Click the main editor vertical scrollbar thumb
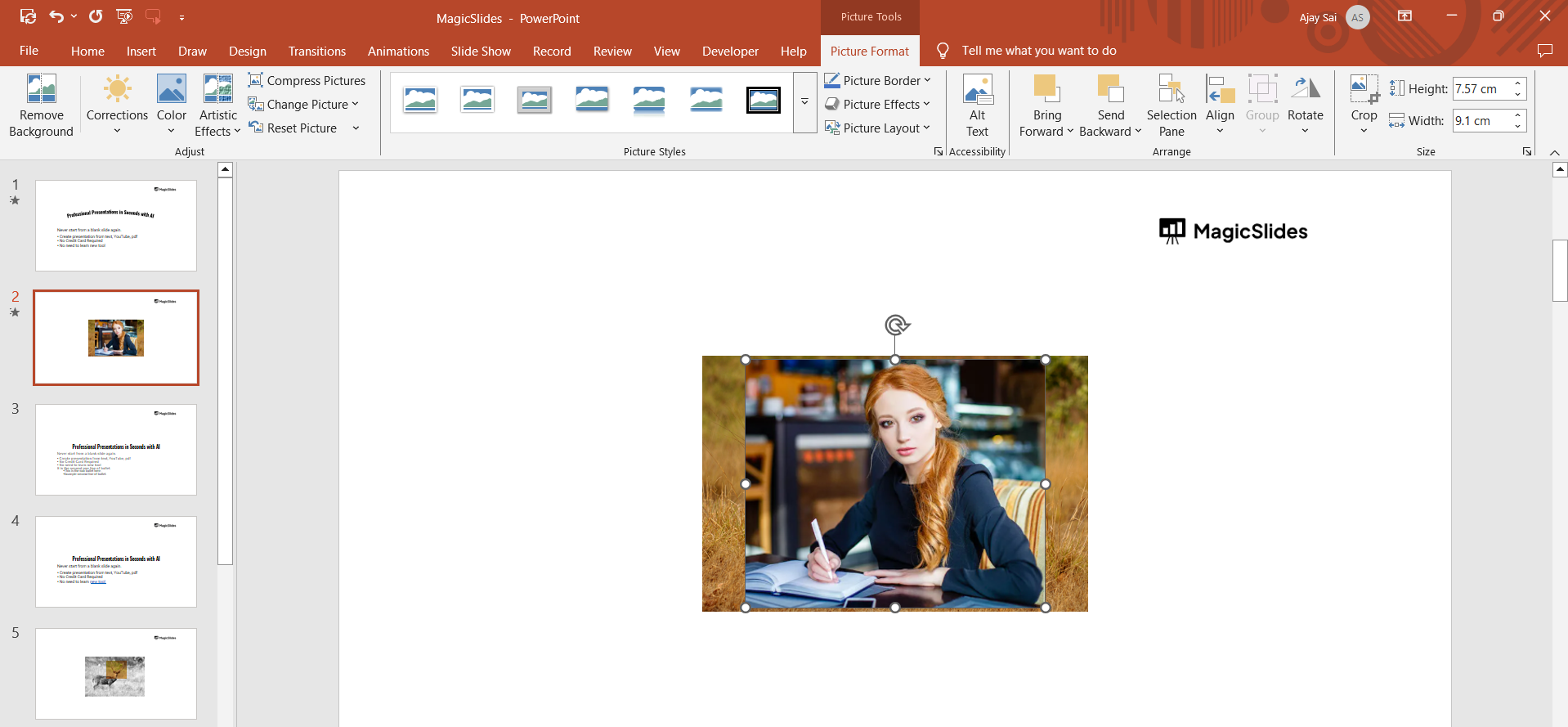This screenshot has width=1568, height=727. [1560, 271]
